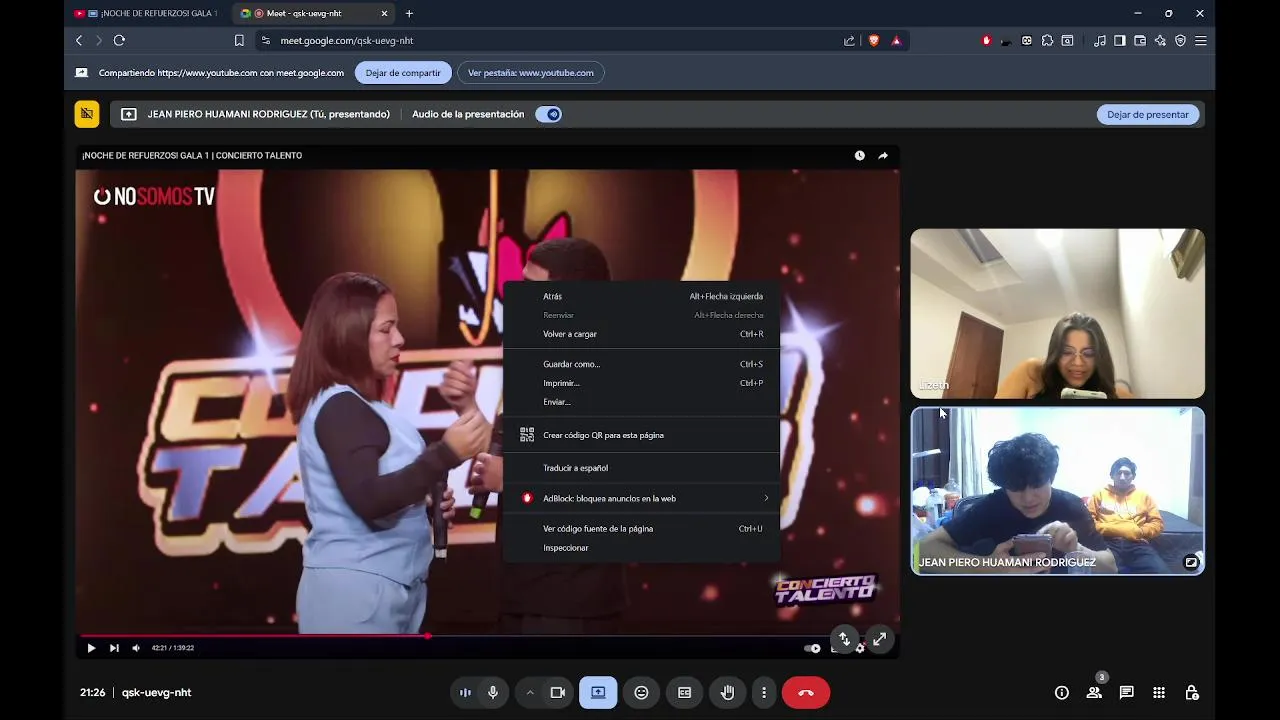Click the video title NOCHE DE REFUERZOS
1280x720 pixels.
[x=192, y=155]
